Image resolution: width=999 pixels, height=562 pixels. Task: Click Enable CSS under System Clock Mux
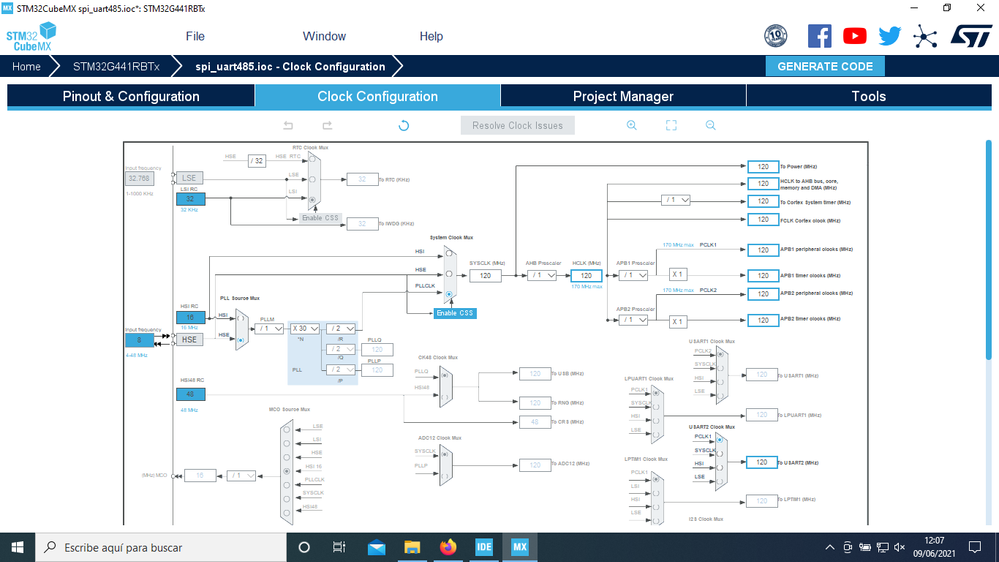pyautogui.click(x=455, y=313)
